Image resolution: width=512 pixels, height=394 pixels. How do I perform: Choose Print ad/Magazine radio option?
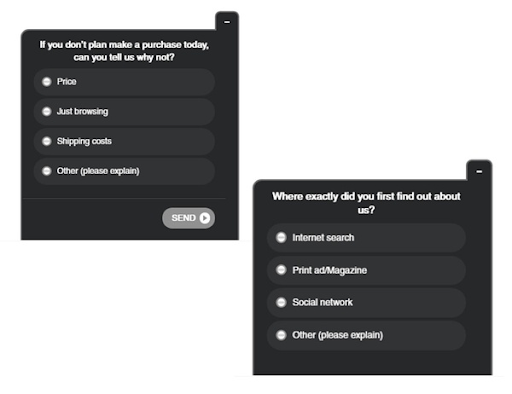tap(281, 270)
